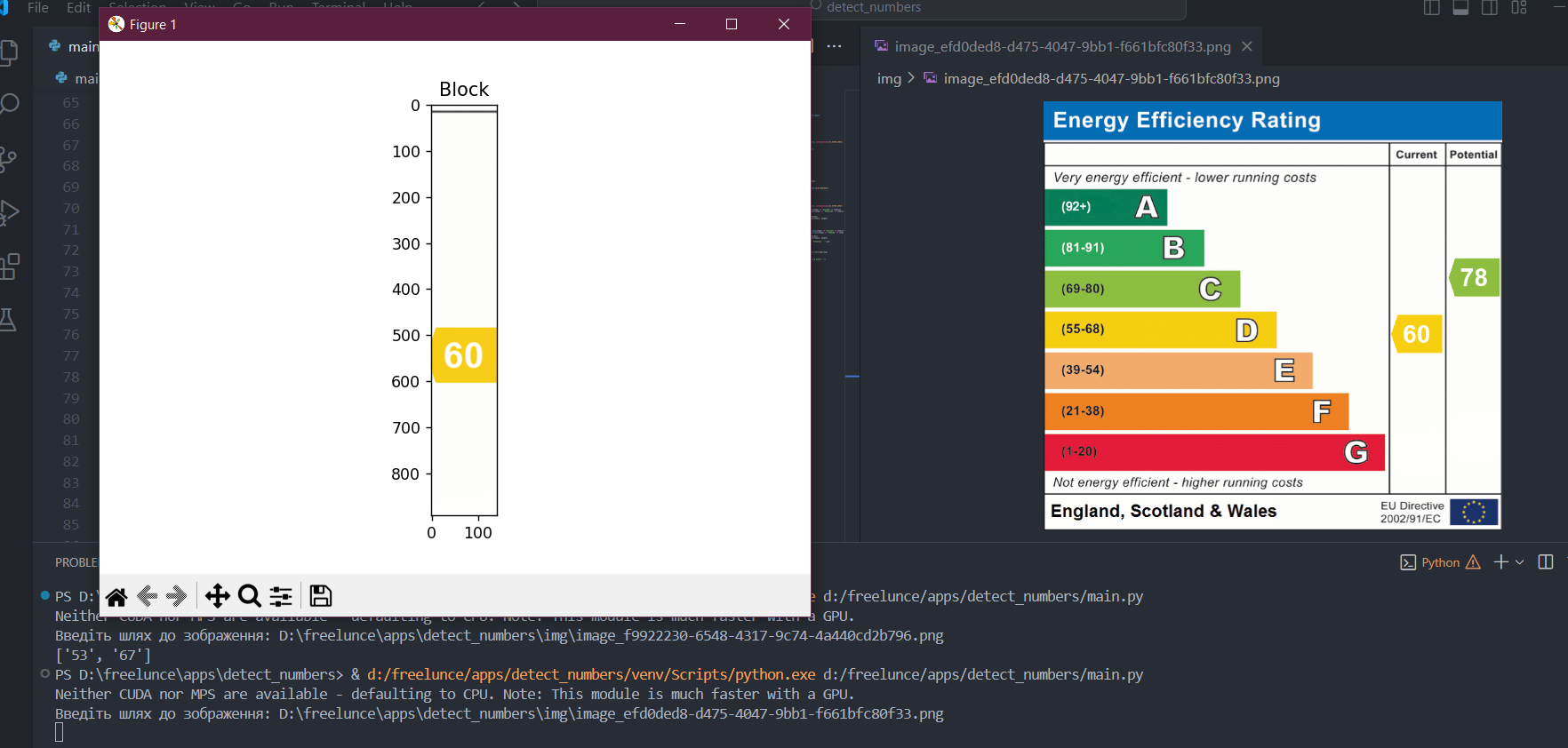Go back to previous view in Figure 1

point(147,596)
